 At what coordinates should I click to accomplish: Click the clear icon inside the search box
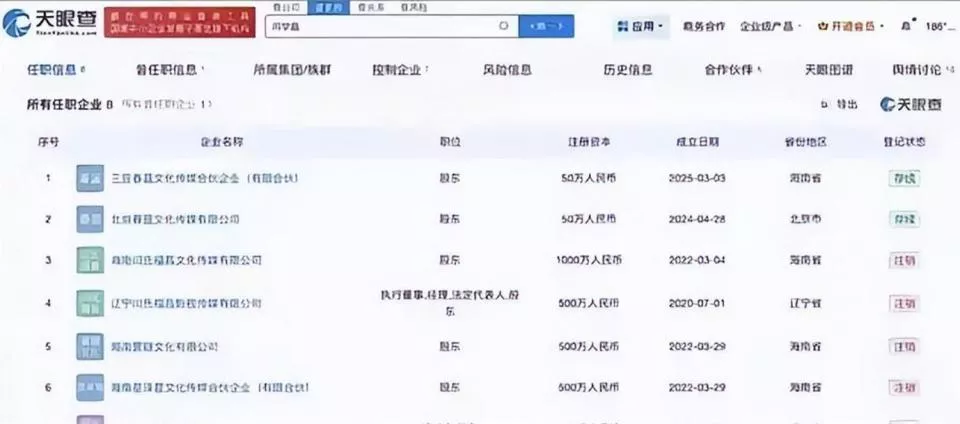503,26
